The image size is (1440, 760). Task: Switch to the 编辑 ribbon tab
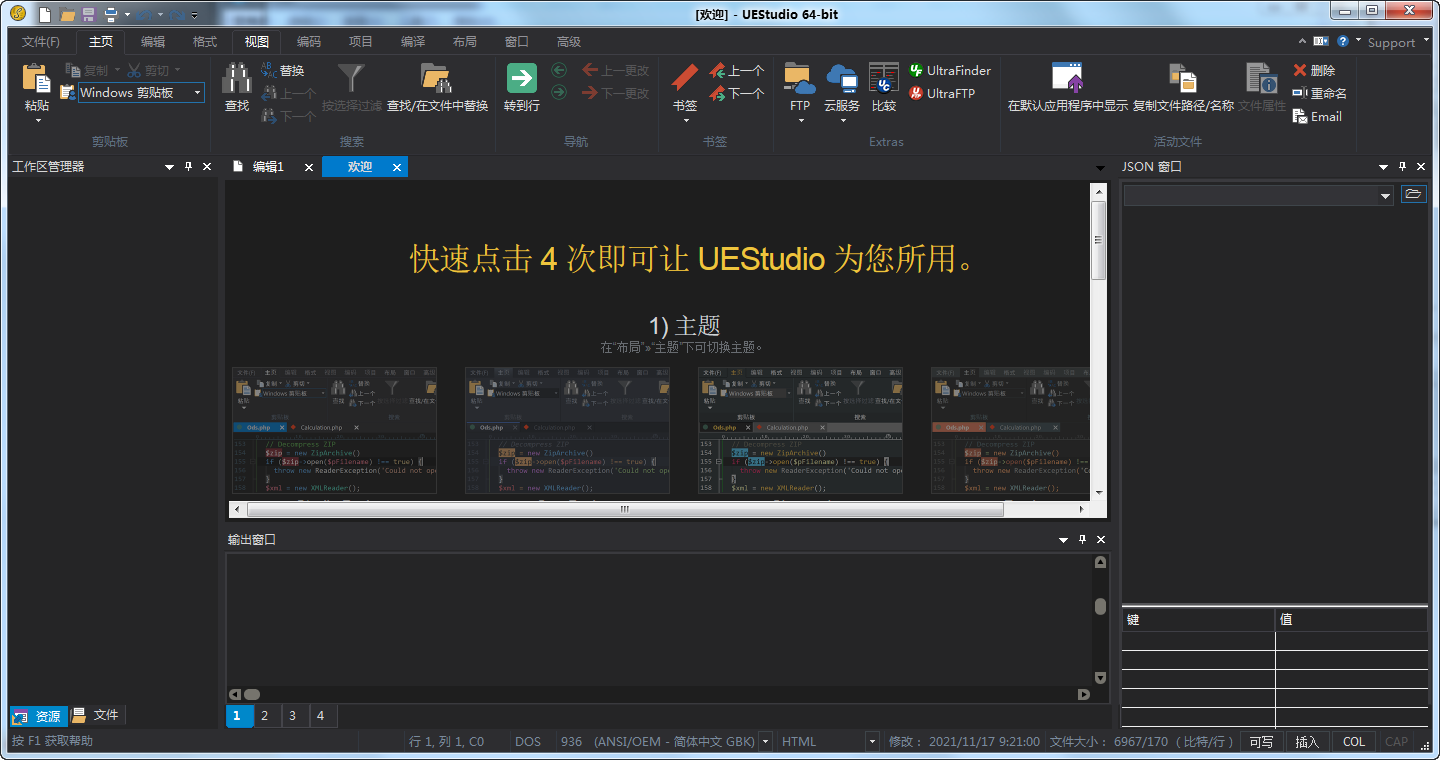(x=153, y=42)
